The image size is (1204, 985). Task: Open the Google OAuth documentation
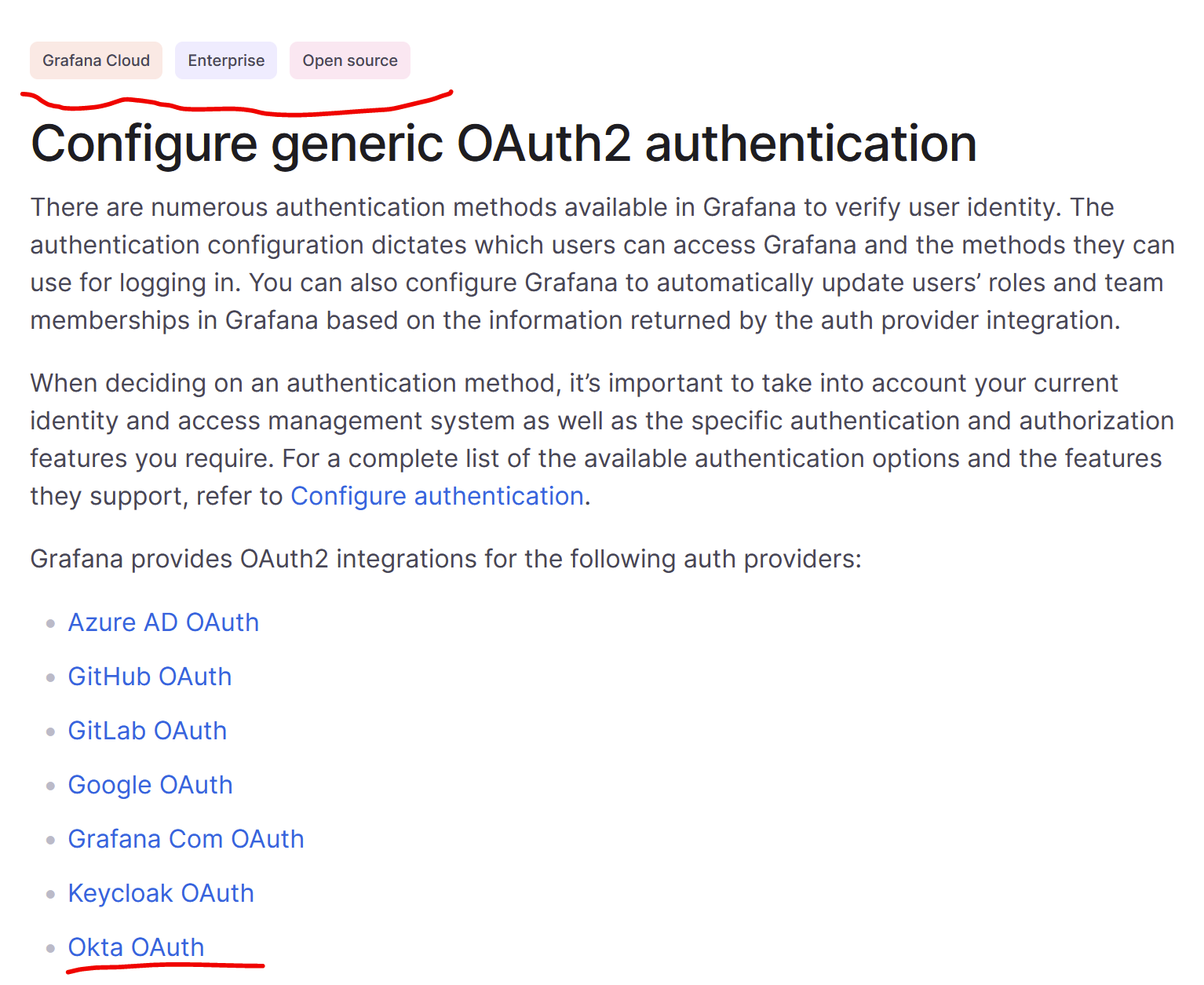click(150, 784)
